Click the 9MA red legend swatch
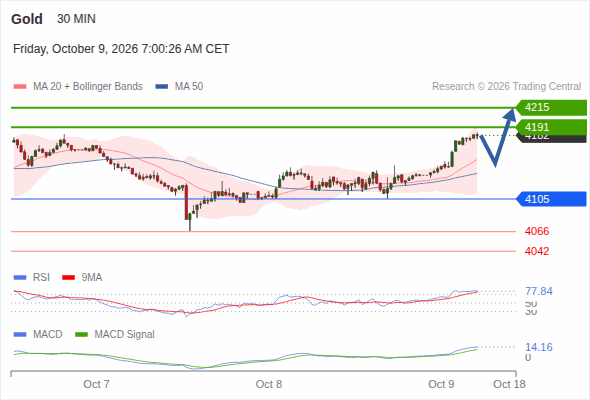590x400 pixels. pyautogui.click(x=68, y=278)
